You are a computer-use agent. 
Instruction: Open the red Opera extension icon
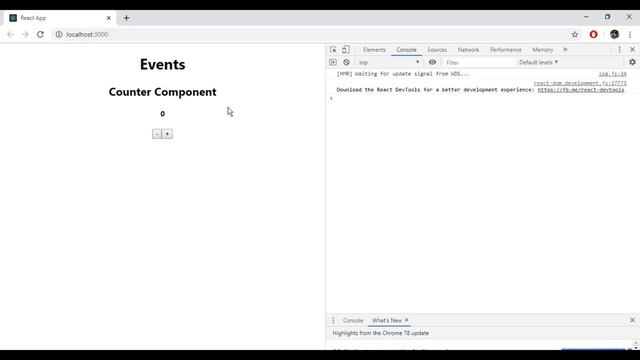pyautogui.click(x=593, y=35)
